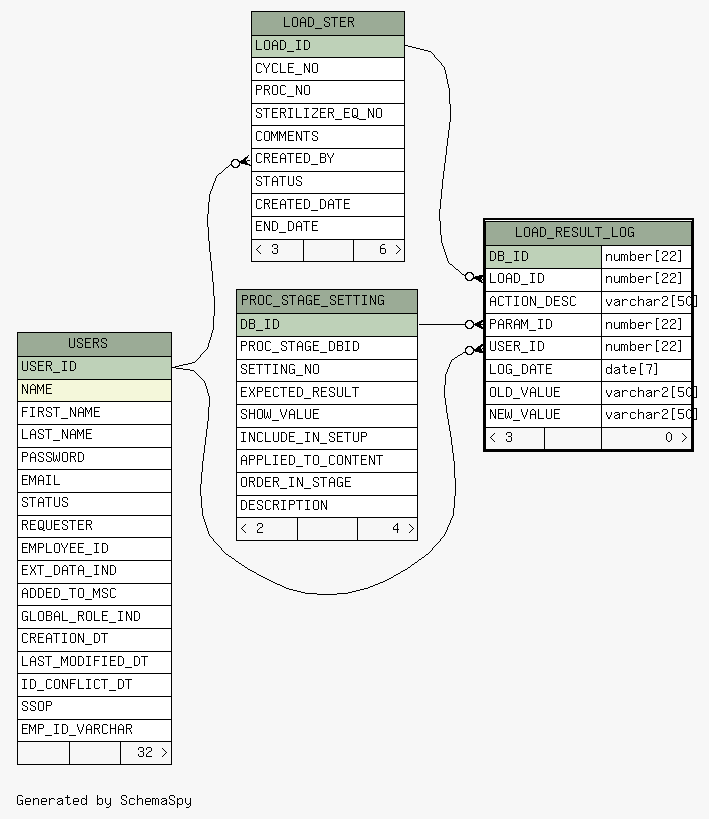The width and height of the screenshot is (709, 819).
Task: Select DB_ID key in PROC_STAGE_SETTING
Action: 327,325
